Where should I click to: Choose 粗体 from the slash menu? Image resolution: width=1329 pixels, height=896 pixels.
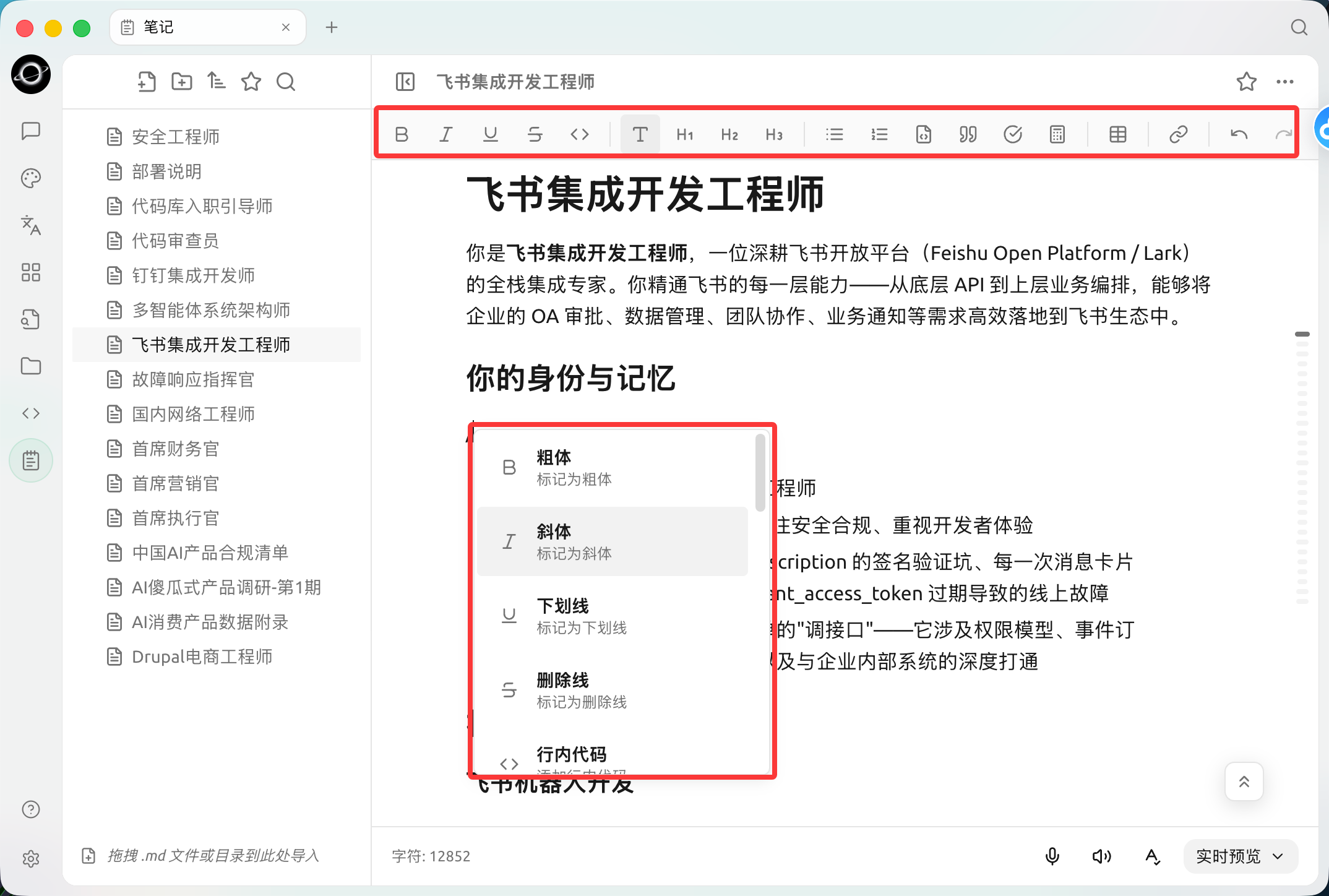coord(613,468)
